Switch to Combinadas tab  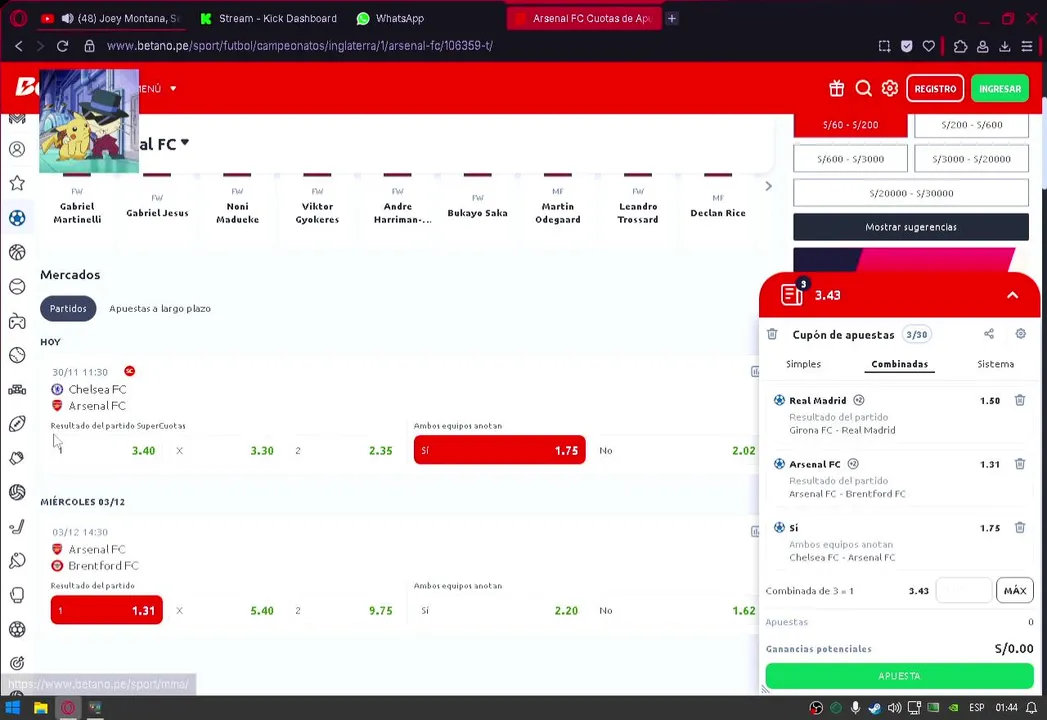coord(899,364)
